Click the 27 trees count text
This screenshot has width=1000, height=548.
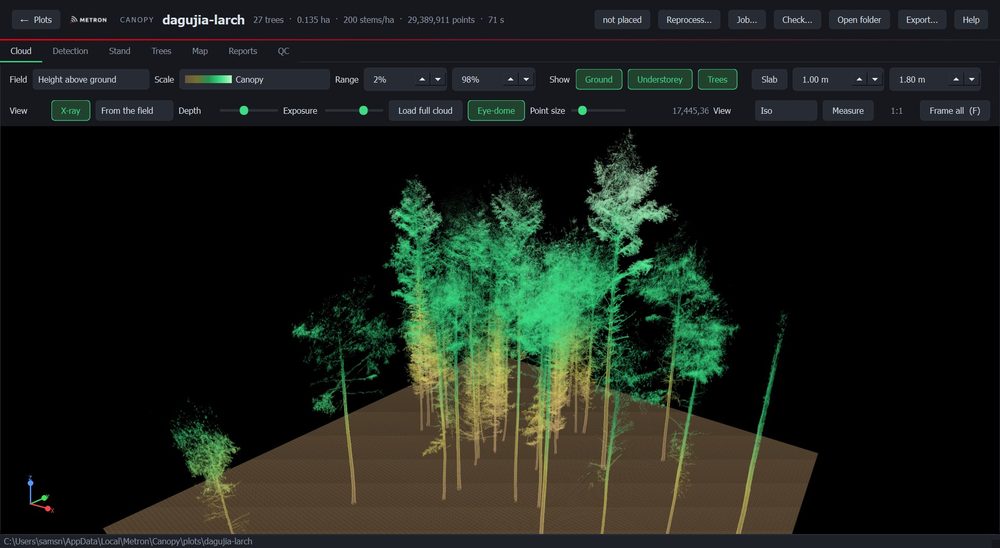click(x=268, y=20)
